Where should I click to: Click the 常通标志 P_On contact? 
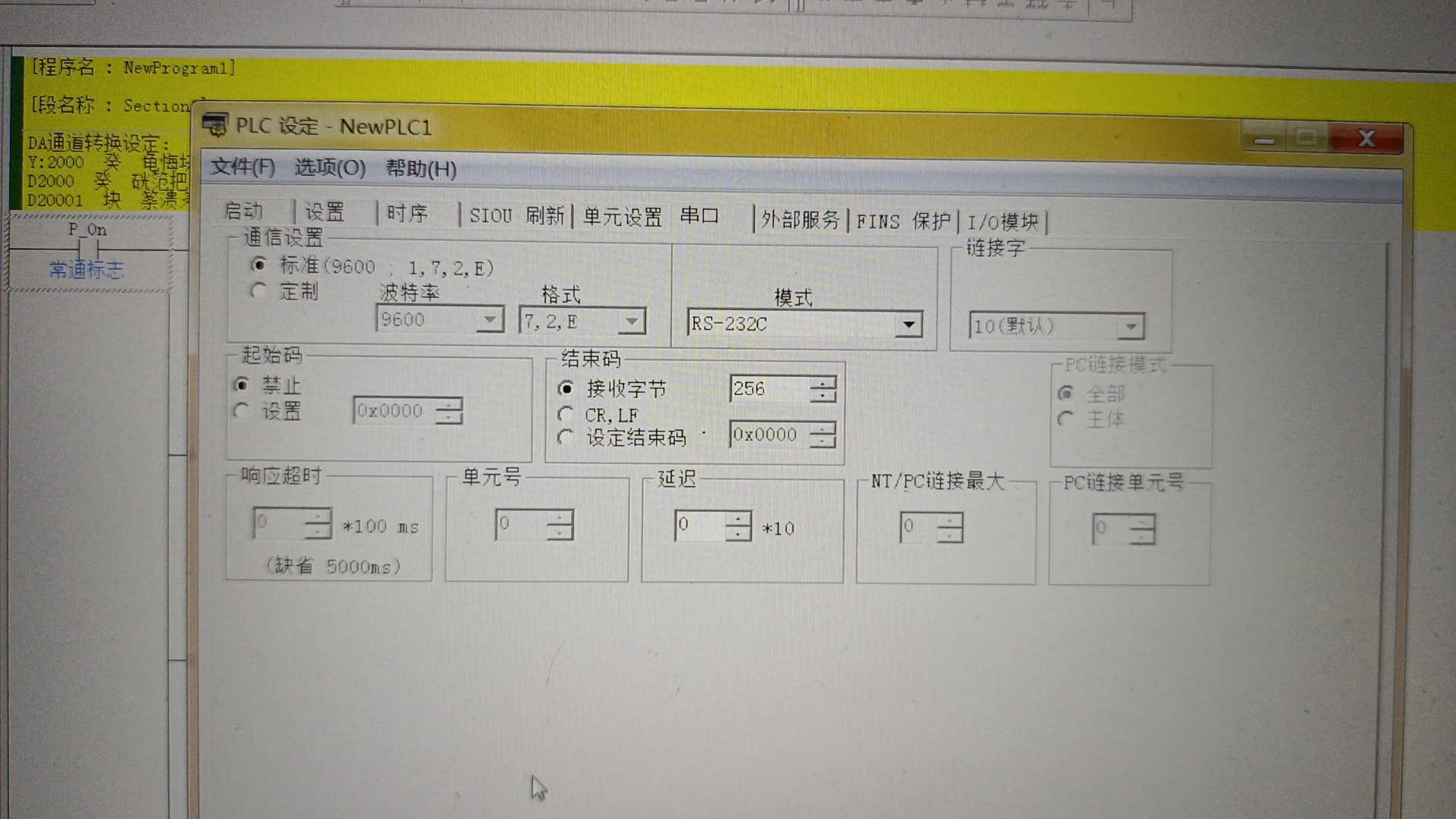[89, 249]
